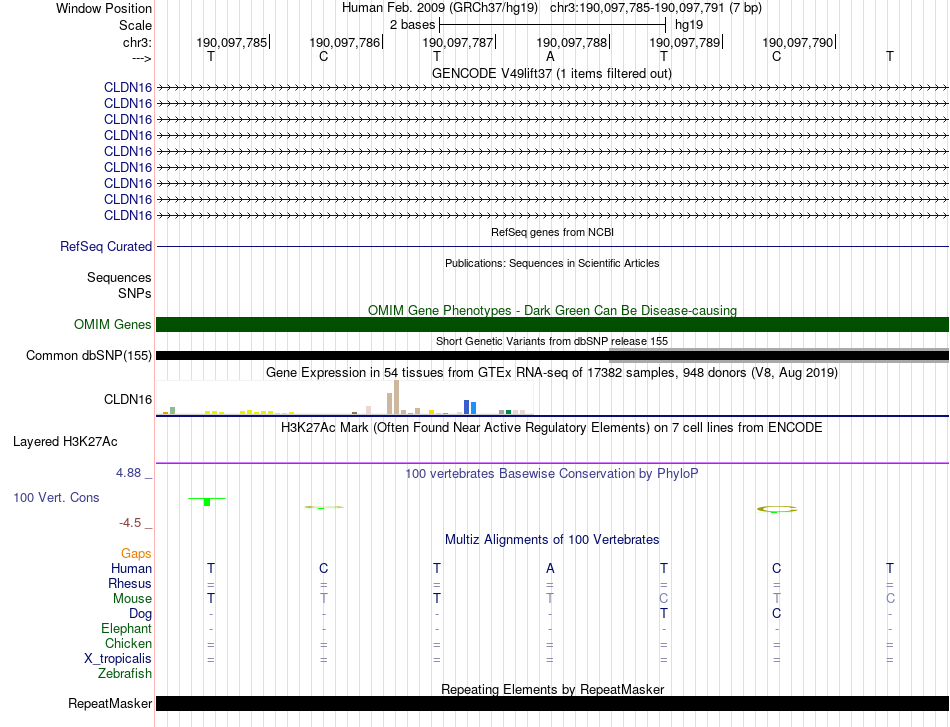Click the 100 Vert. Cons label

(56, 497)
